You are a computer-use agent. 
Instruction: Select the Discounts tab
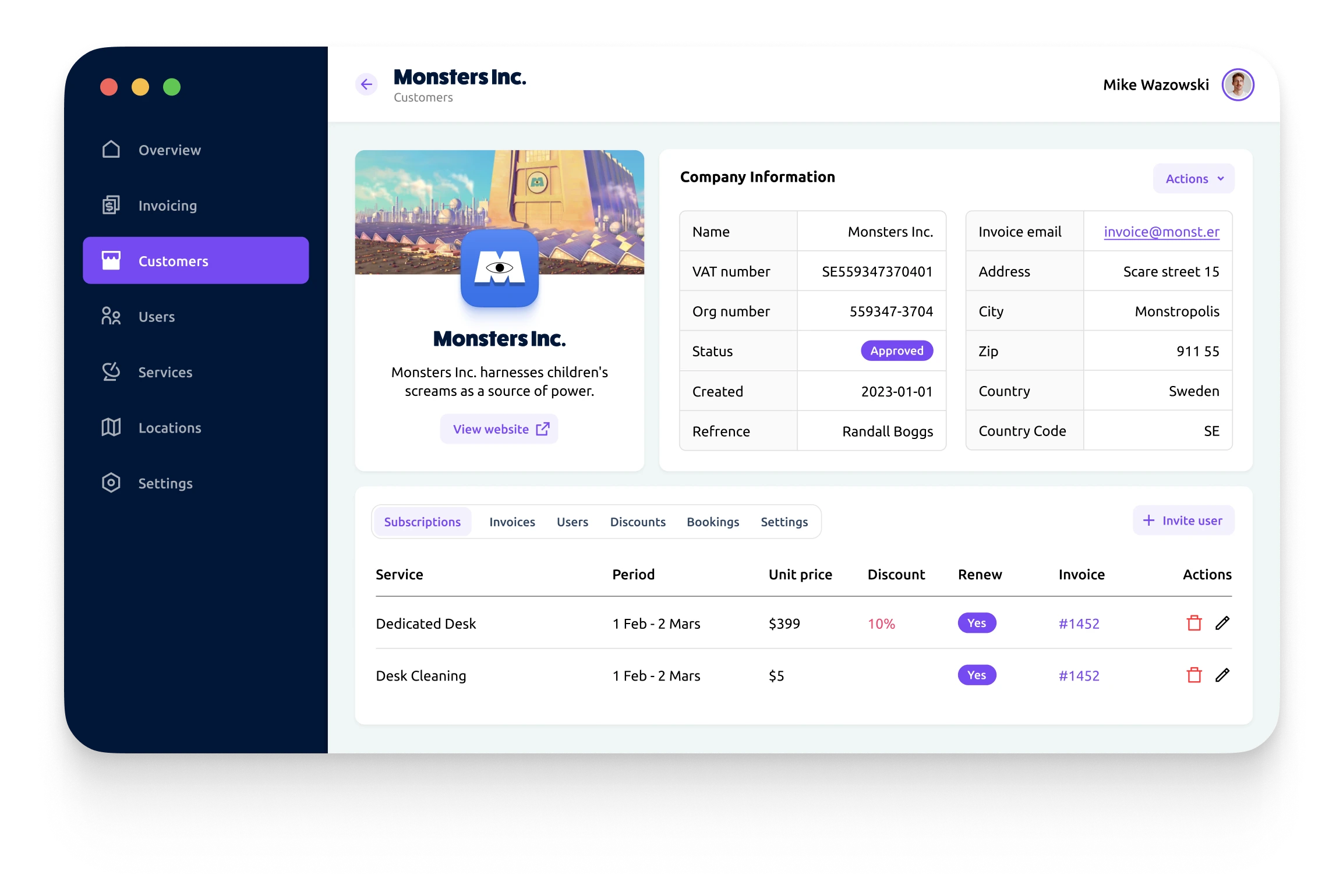(637, 522)
